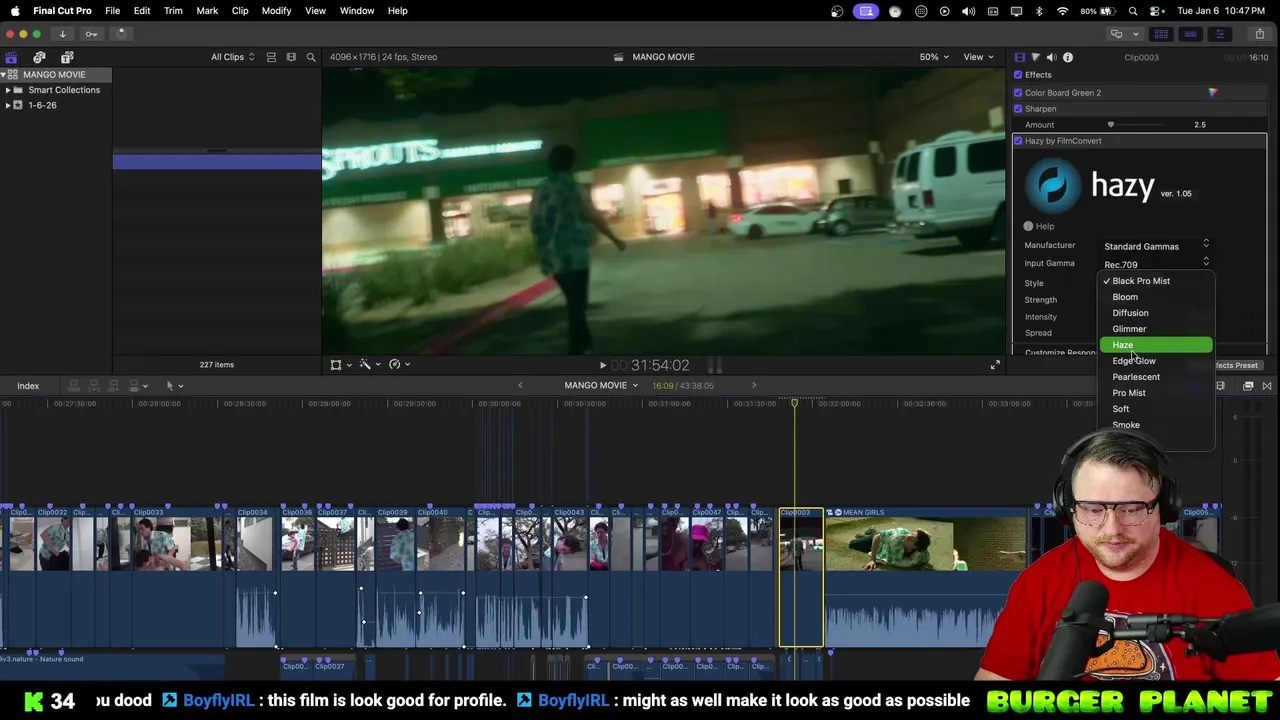
Task: Click the viewer fullscreen expand arrows
Action: click(x=994, y=365)
